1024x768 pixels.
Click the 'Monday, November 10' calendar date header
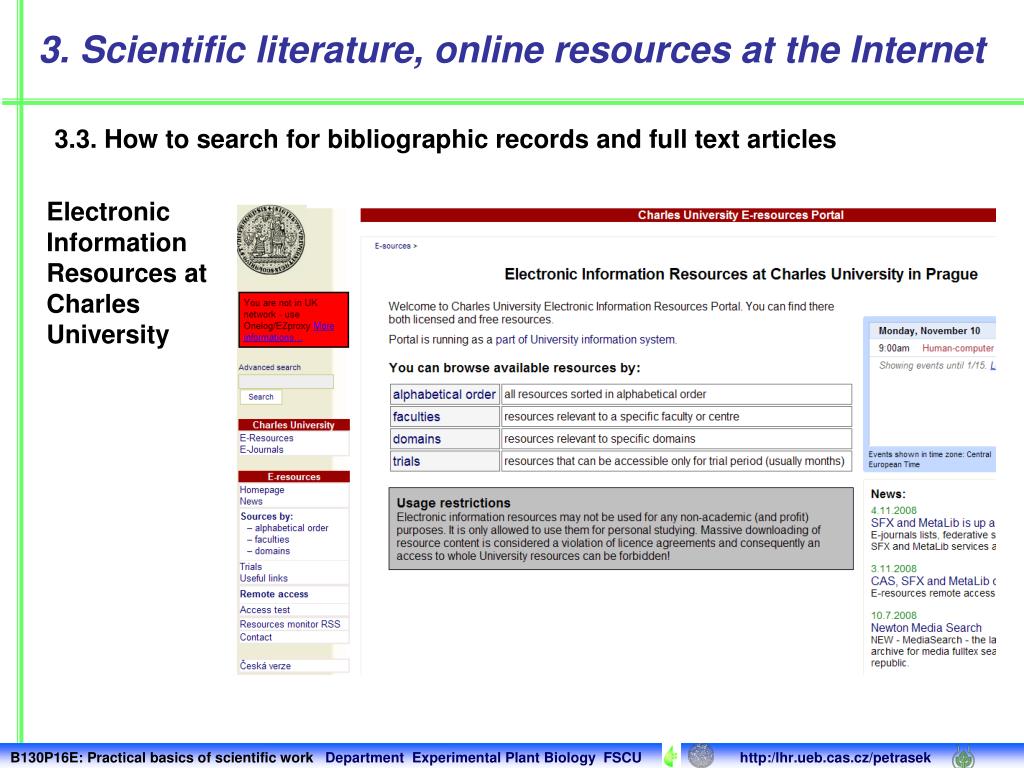pyautogui.click(x=929, y=331)
